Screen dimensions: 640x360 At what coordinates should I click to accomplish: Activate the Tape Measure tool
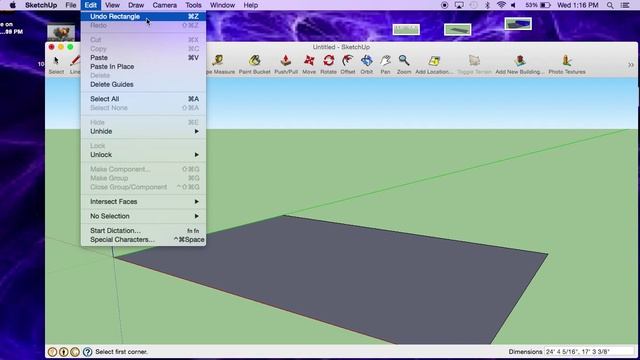point(220,64)
